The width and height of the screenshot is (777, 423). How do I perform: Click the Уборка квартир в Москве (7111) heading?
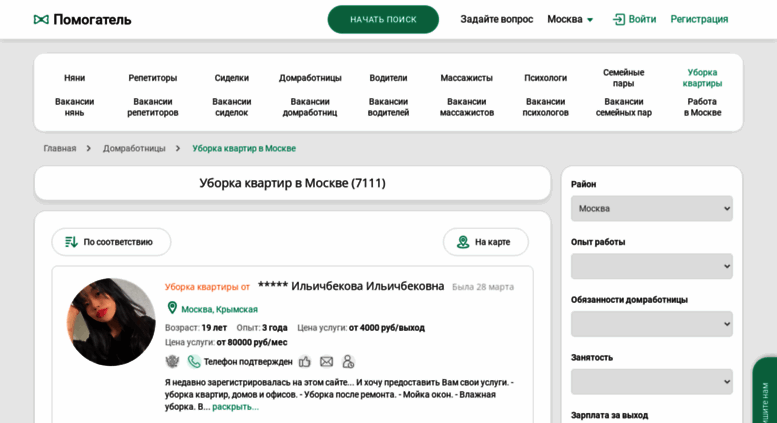292,183
